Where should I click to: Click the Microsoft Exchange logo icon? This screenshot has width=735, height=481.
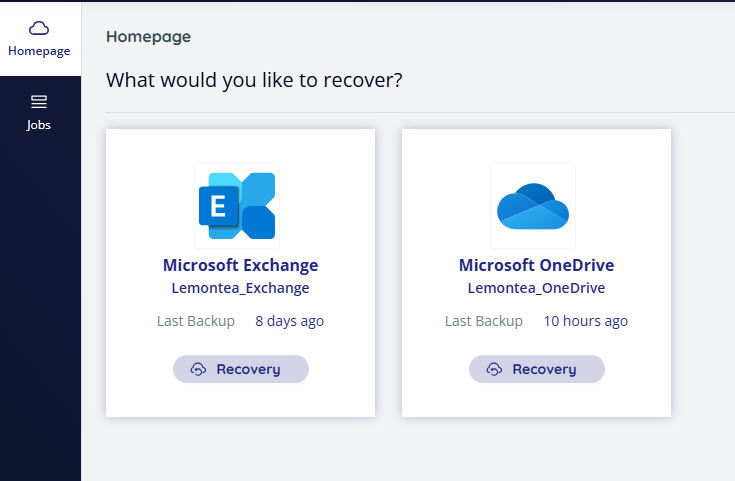[237, 206]
